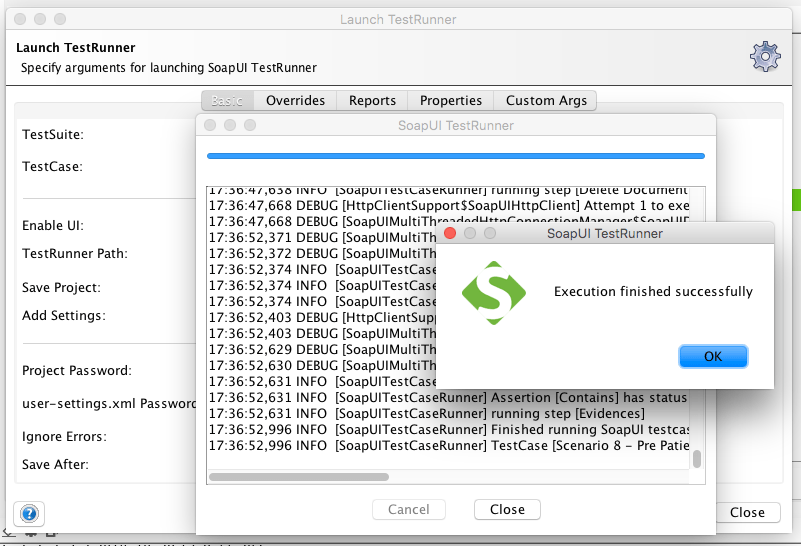Click the 'TestSuite:' label
Viewport: 801px width, 546px height.
pyautogui.click(x=53, y=135)
